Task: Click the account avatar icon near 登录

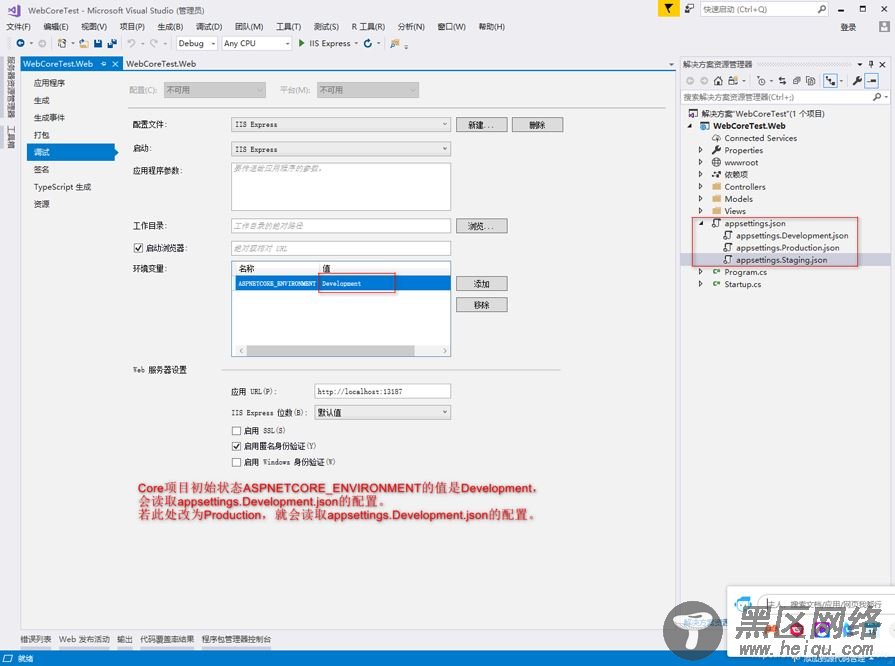Action: pos(884,27)
